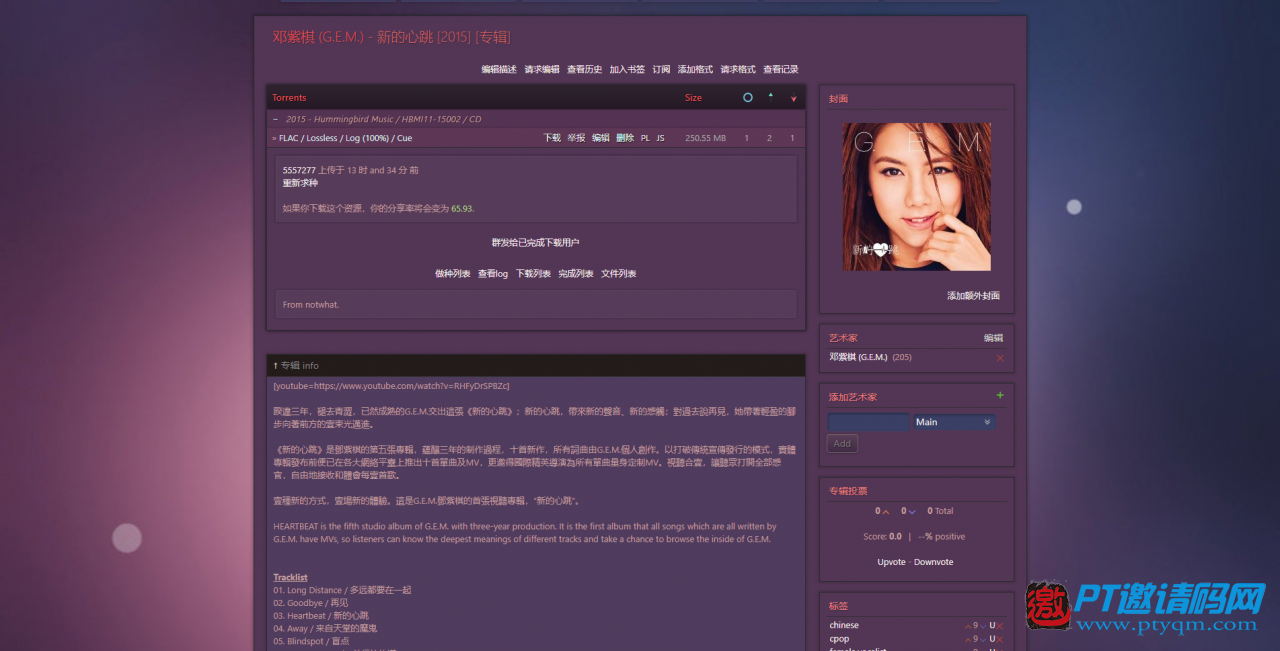Click 重新求种 to request reseed
Image resolution: width=1280 pixels, height=651 pixels.
(x=300, y=183)
